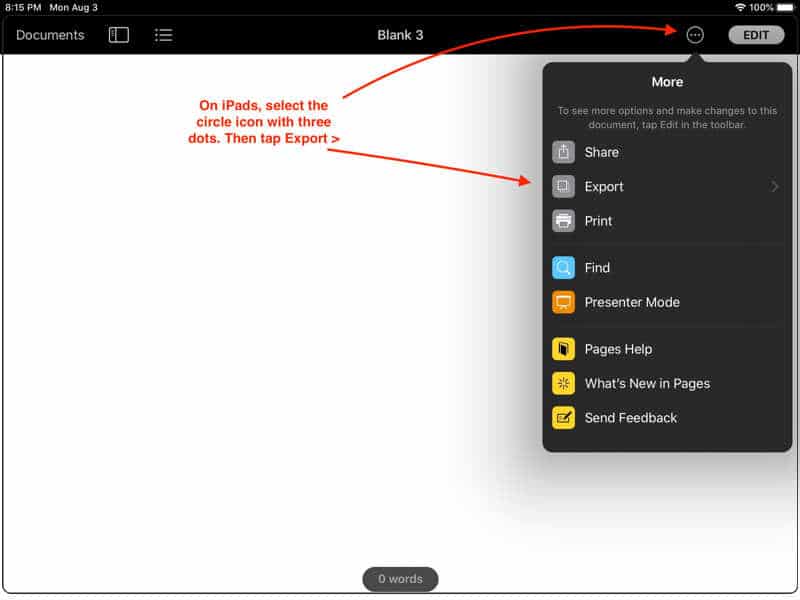
Task: Tap the Mon Aug 3 date
Action: click(x=73, y=8)
